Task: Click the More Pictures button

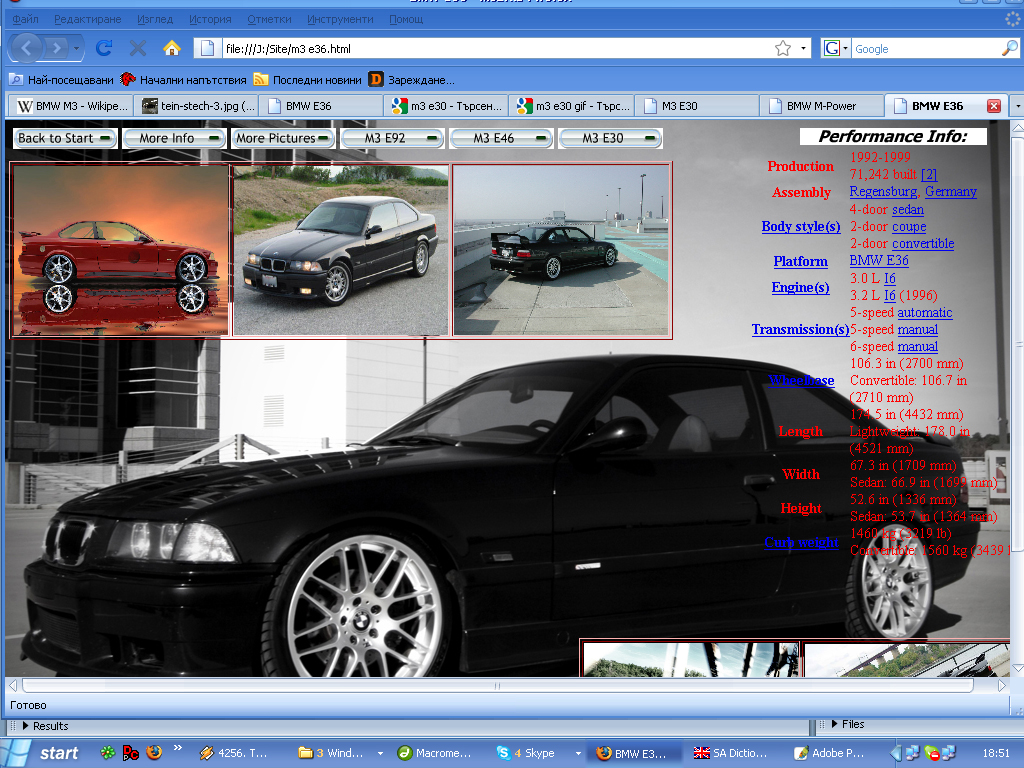Action: 283,138
